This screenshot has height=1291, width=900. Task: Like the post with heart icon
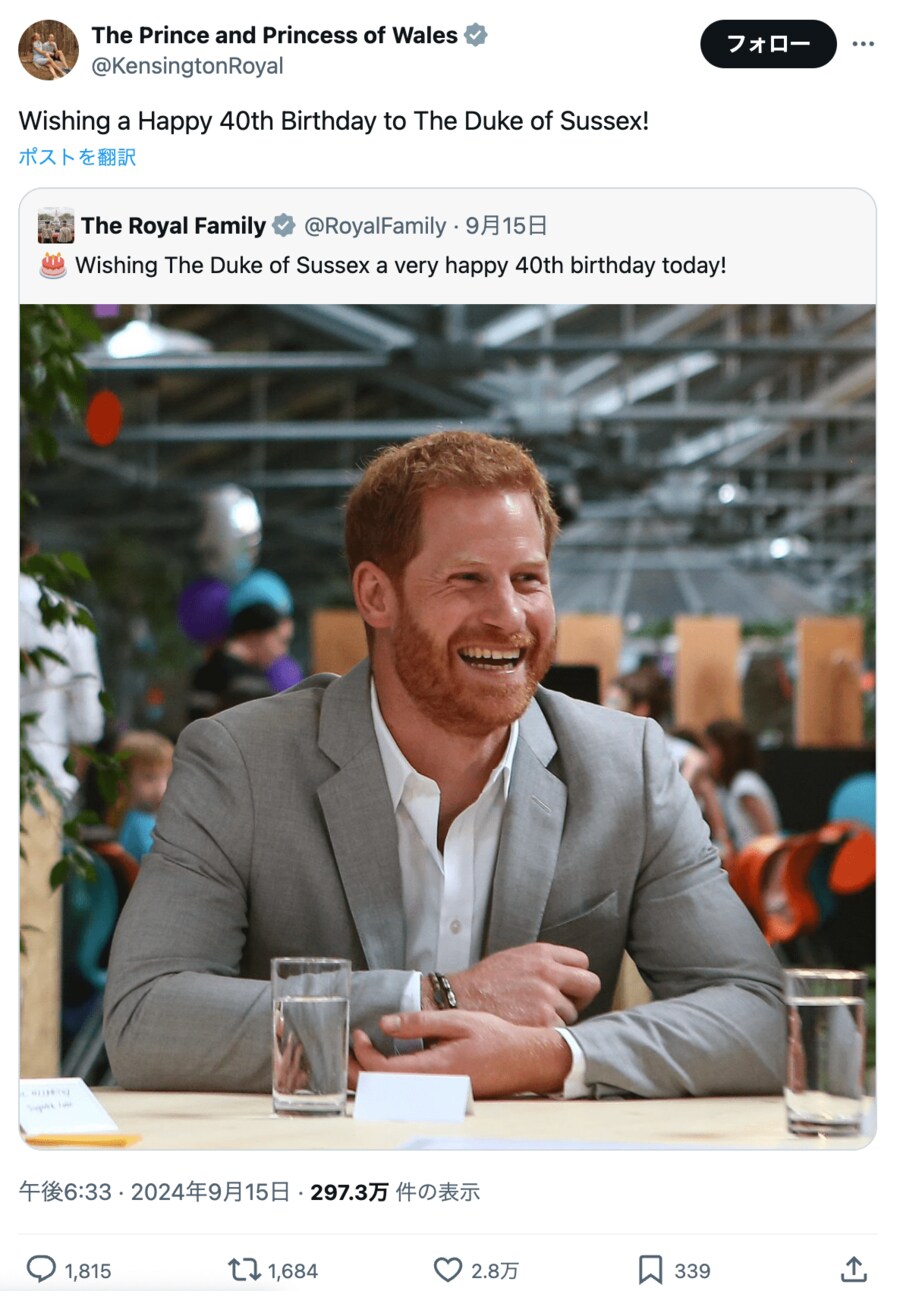448,1269
